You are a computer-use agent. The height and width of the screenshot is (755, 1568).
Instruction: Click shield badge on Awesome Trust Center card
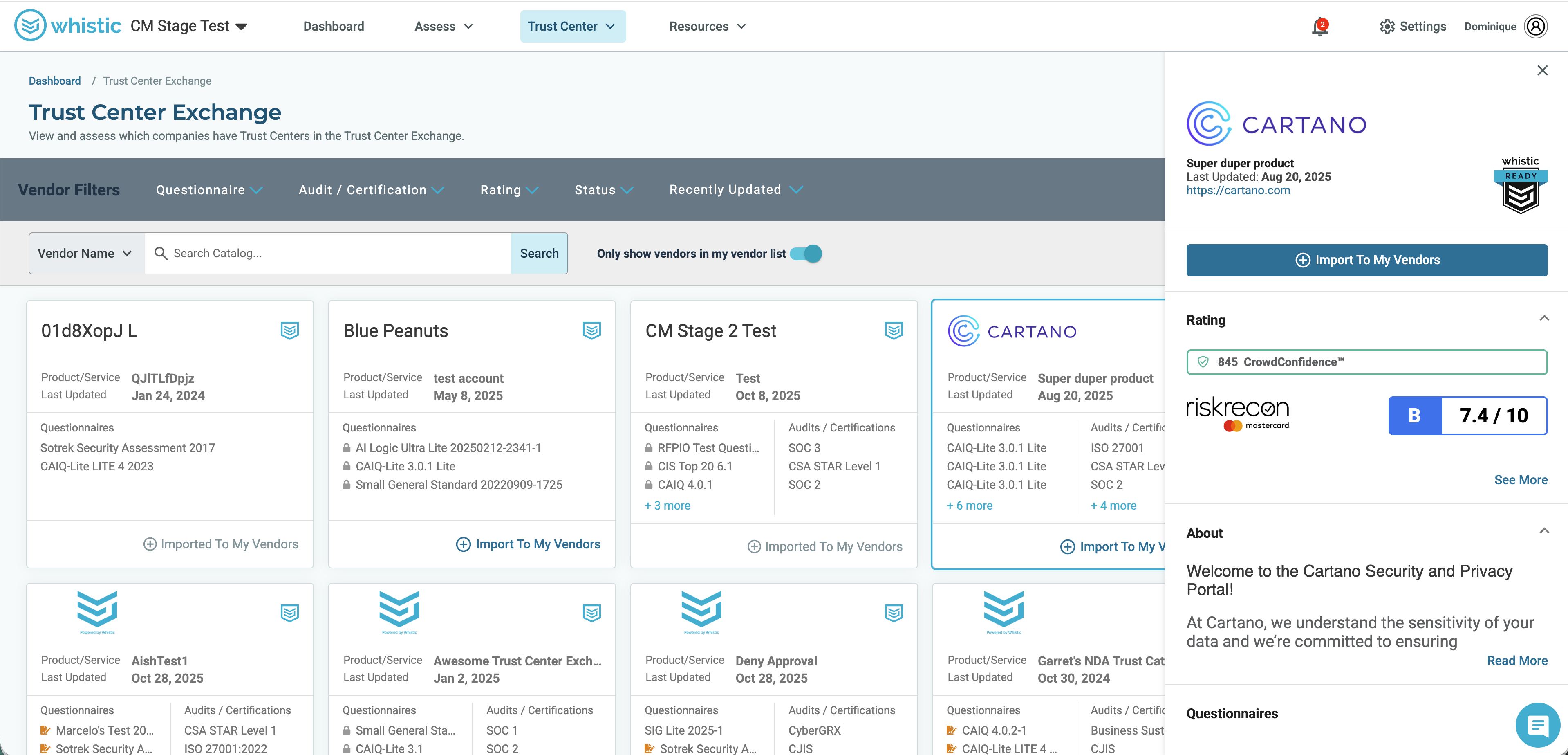(591, 613)
